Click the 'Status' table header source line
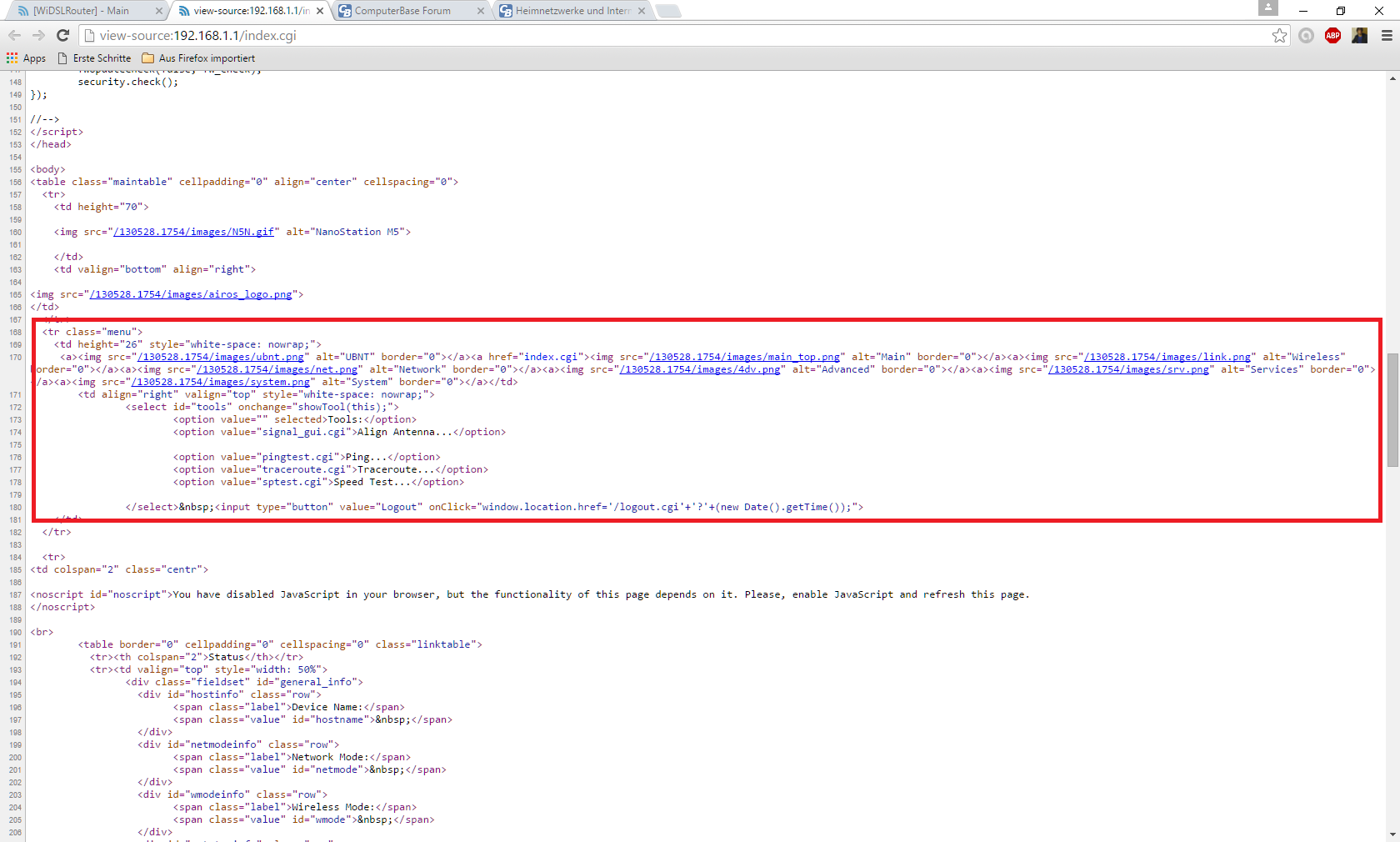This screenshot has width=1400, height=842. pyautogui.click(x=197, y=657)
